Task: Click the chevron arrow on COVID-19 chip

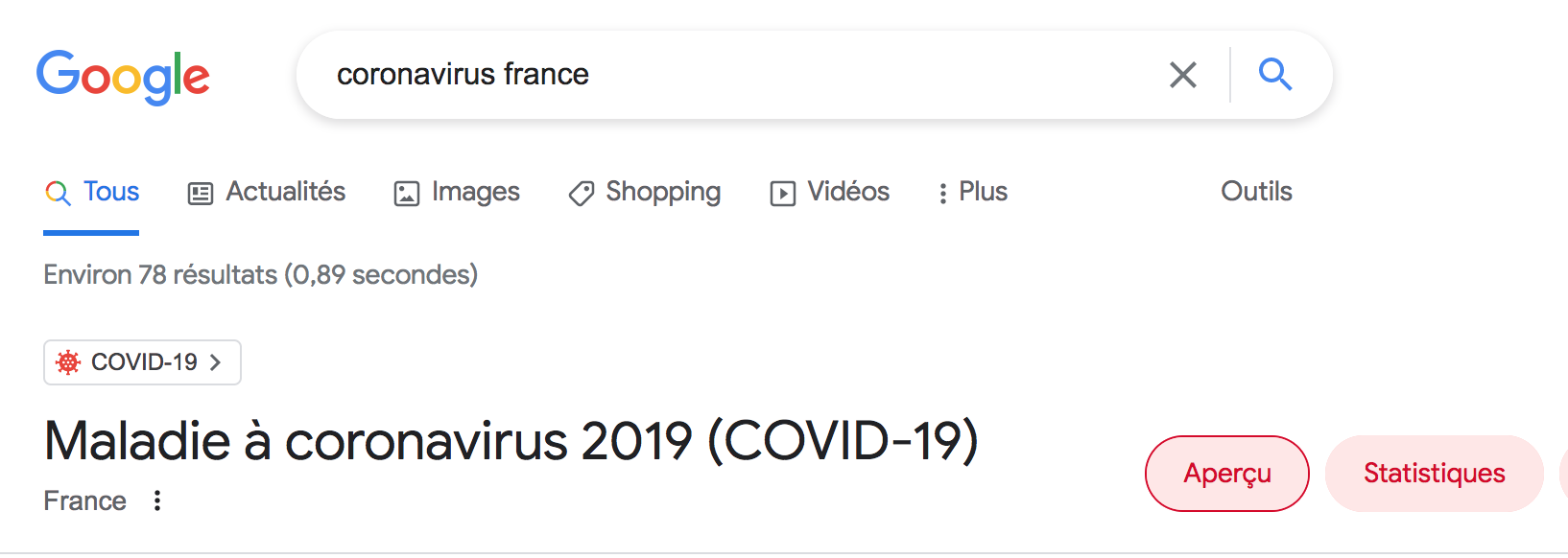Action: coord(216,362)
